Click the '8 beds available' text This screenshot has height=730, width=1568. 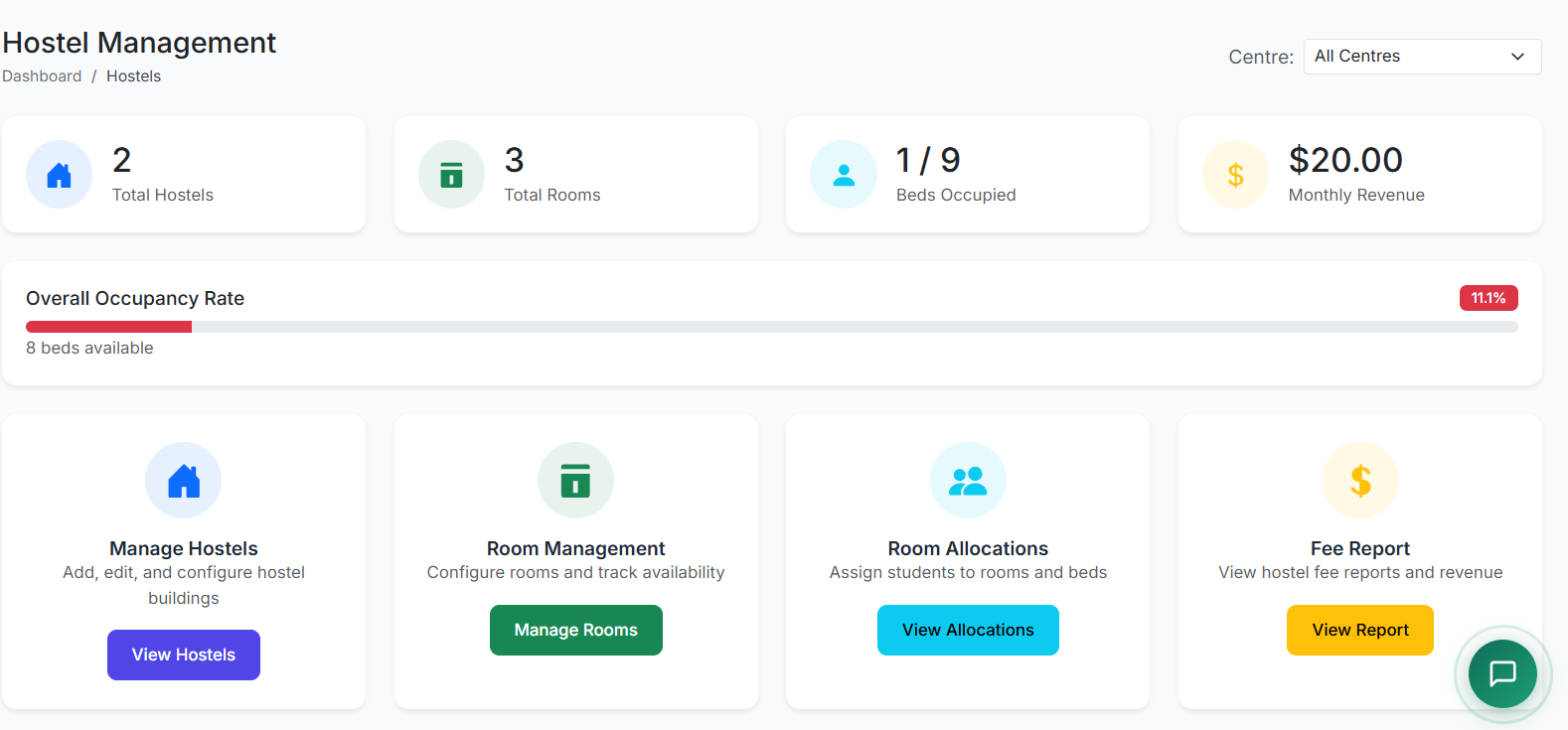[x=89, y=348]
